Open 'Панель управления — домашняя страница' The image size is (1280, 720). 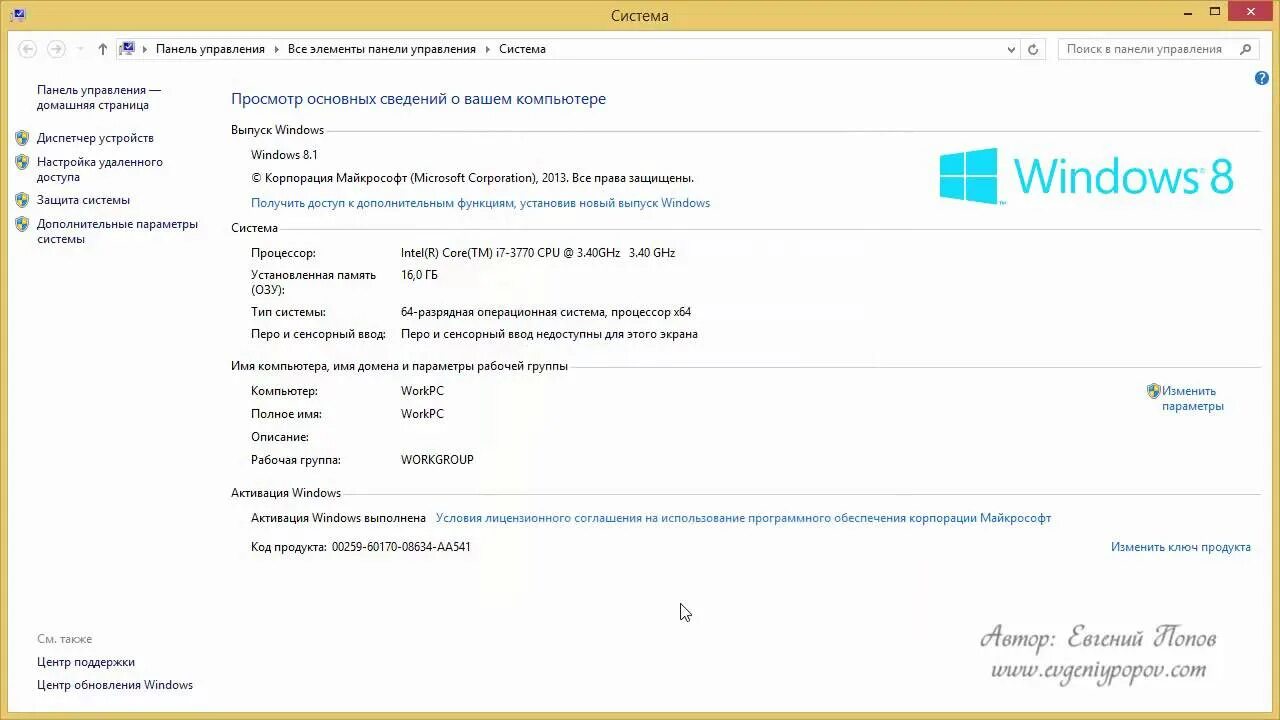99,97
